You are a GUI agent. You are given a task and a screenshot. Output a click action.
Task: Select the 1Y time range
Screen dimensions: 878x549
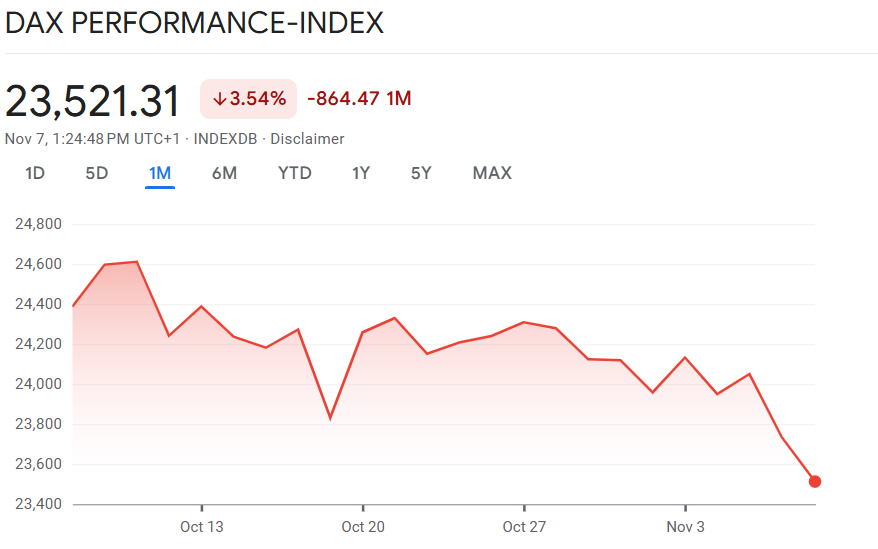click(361, 173)
